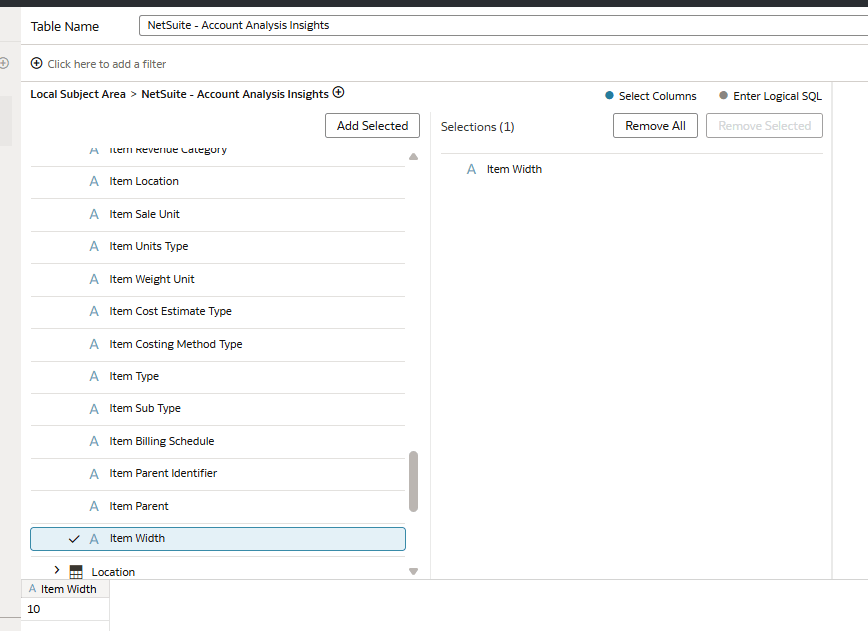This screenshot has width=868, height=631.
Task: Click the add filter plus icon
Action: coord(37,63)
